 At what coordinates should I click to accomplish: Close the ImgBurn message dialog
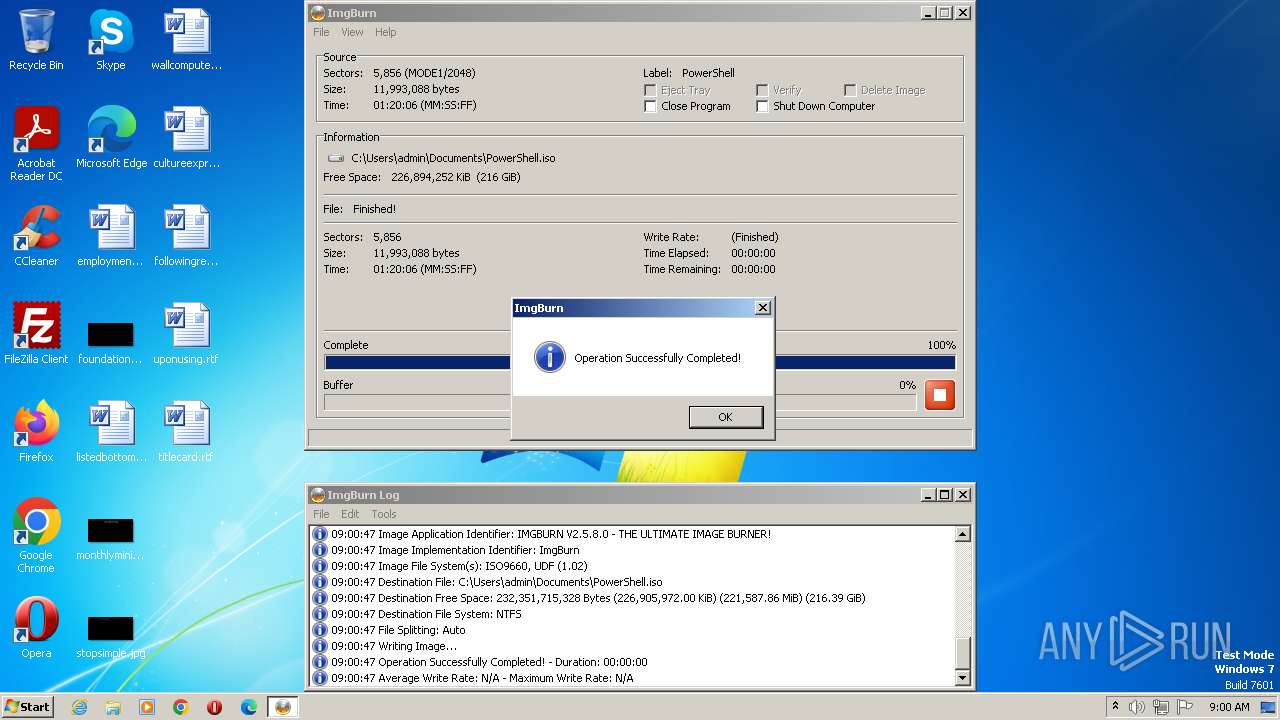click(763, 308)
